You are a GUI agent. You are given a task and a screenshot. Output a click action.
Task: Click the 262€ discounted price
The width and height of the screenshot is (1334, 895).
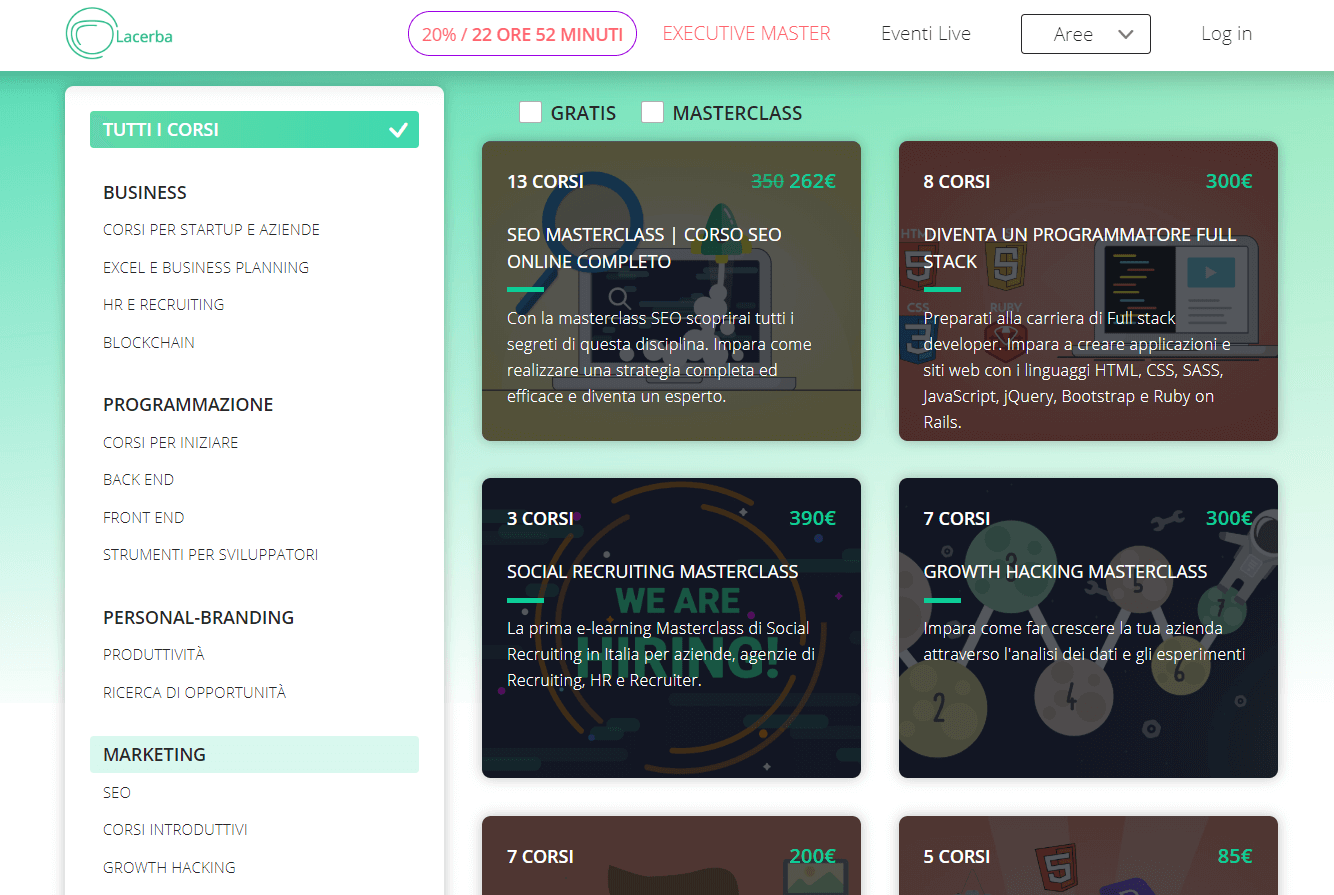point(812,182)
